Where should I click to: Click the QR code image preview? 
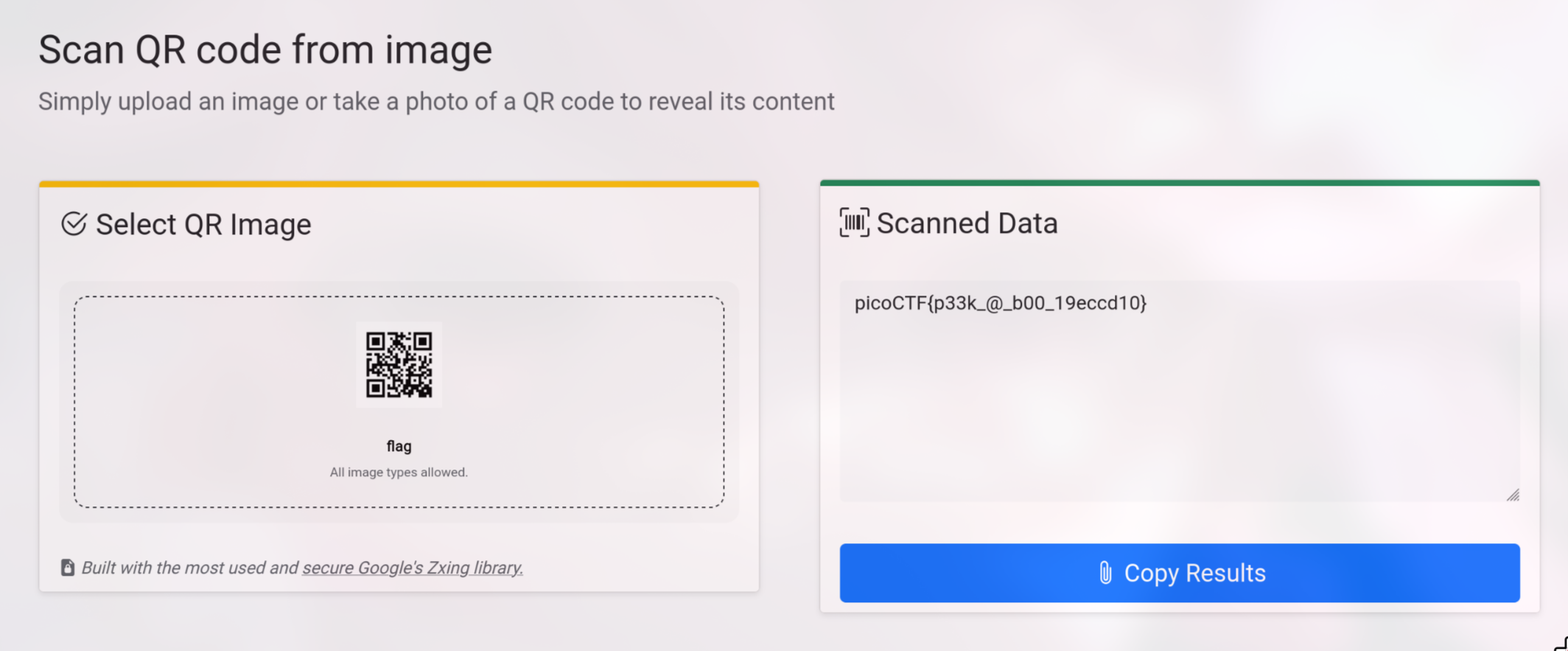coord(399,364)
